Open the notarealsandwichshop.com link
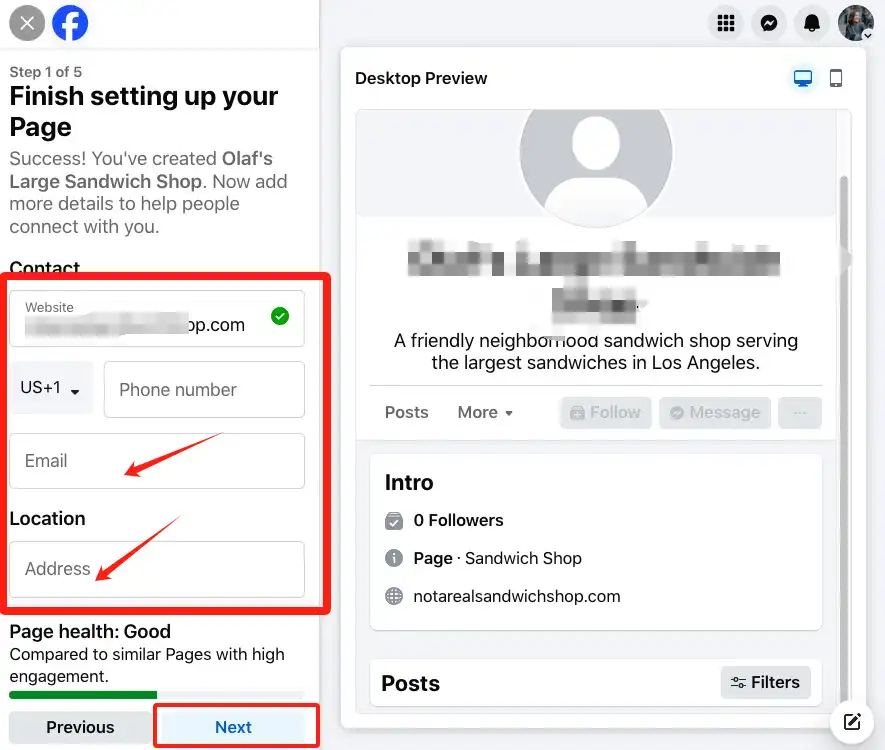Screen dimensions: 885x750 pyautogui.click(x=516, y=596)
